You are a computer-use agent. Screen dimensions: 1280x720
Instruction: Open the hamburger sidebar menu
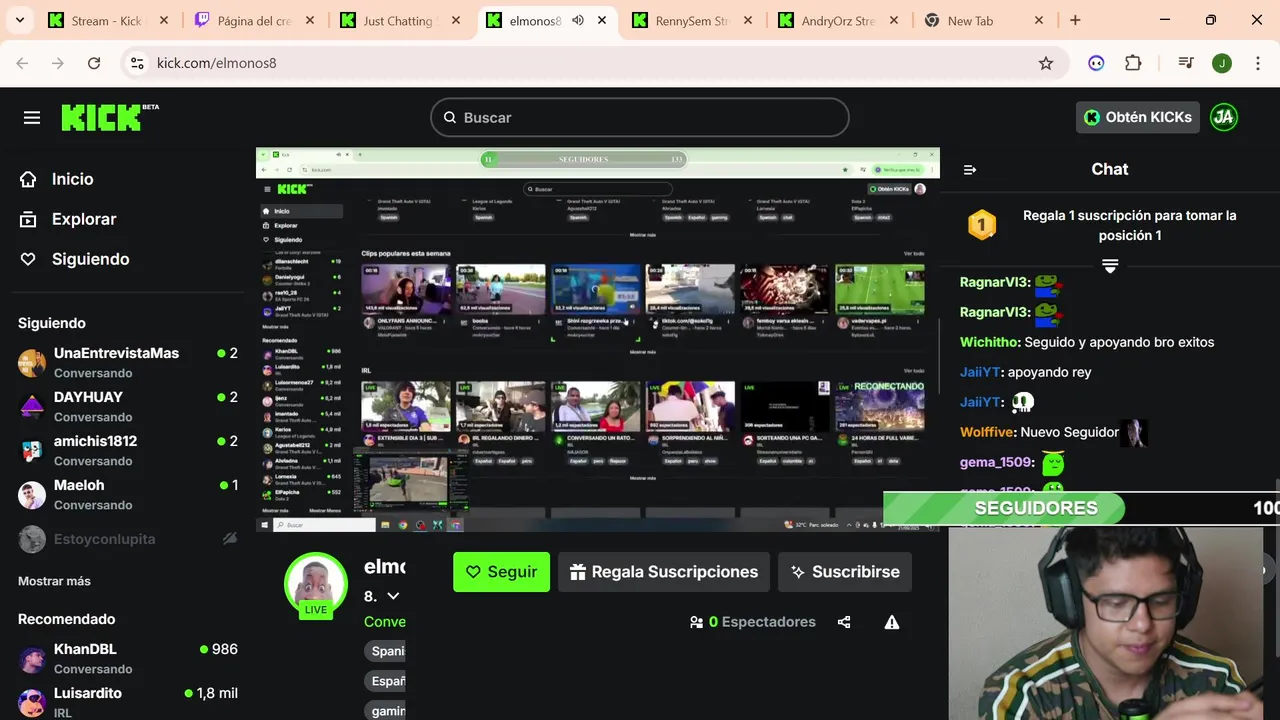pos(32,118)
